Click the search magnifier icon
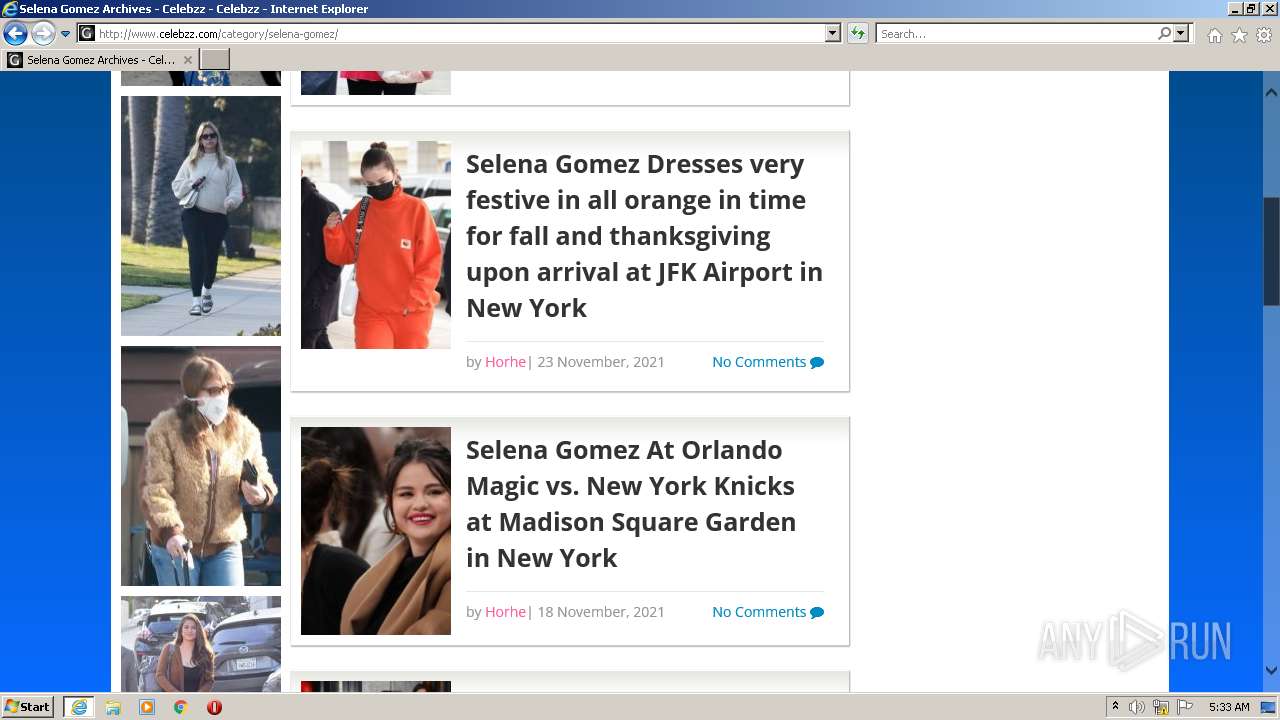1280x720 pixels. pyautogui.click(x=1165, y=34)
